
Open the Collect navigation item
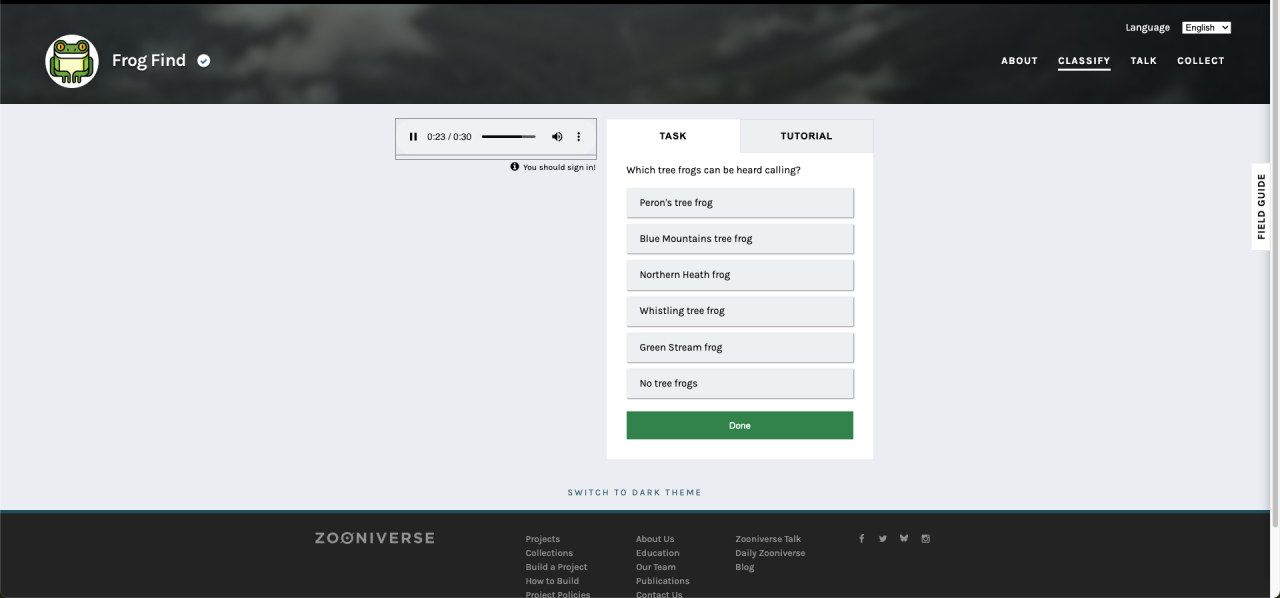click(x=1201, y=61)
